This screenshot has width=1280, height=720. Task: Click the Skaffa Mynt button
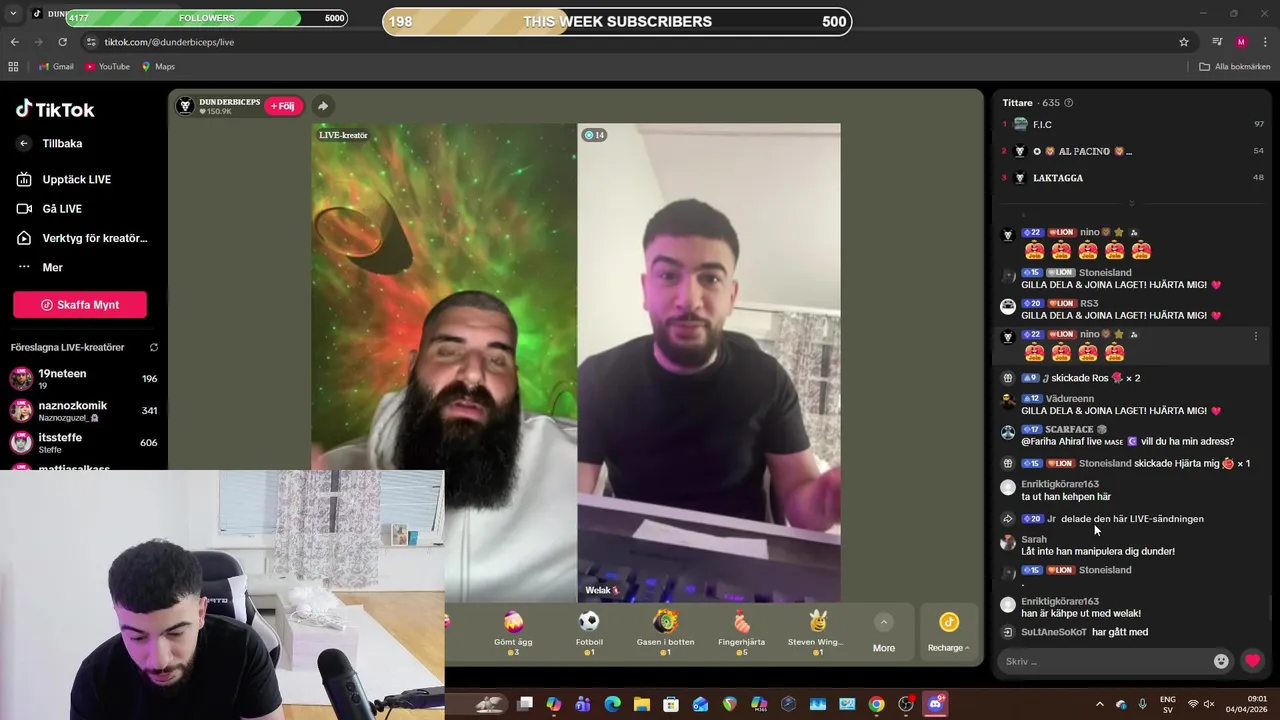click(x=80, y=305)
